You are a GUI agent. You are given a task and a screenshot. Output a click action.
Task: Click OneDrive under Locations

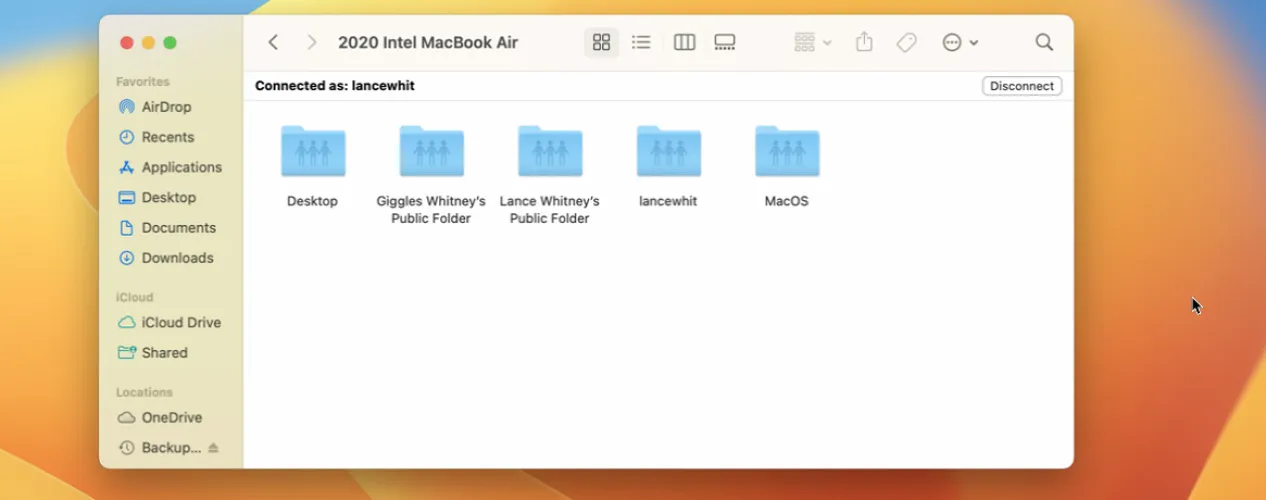click(171, 417)
